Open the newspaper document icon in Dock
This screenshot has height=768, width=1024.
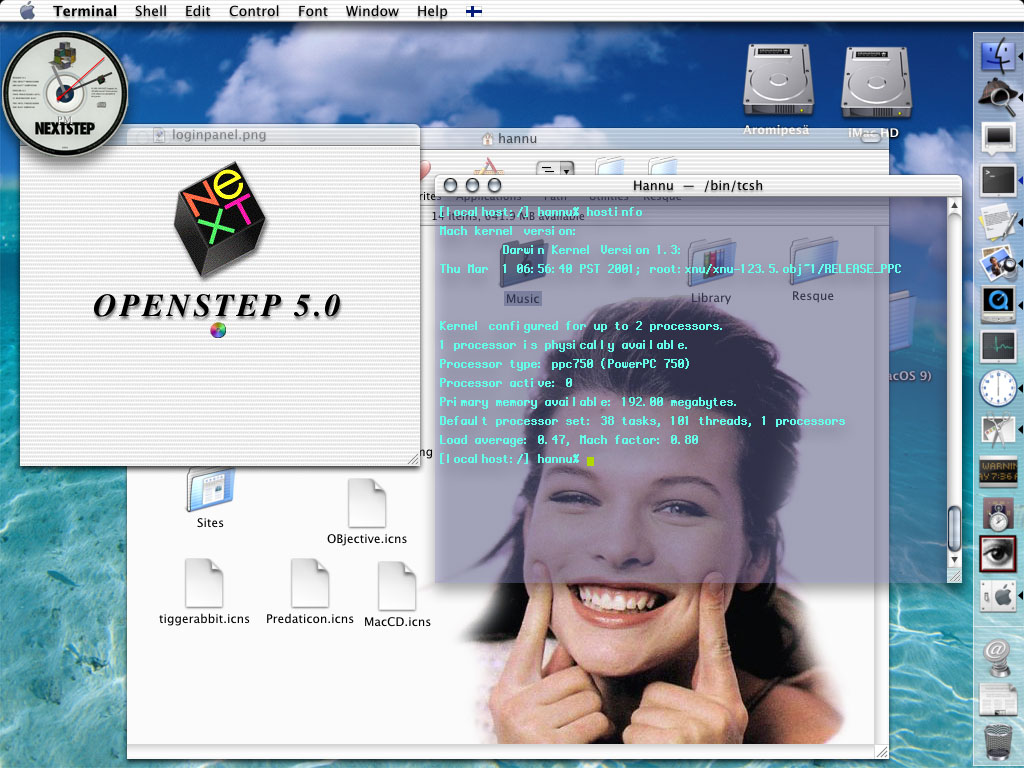click(998, 700)
